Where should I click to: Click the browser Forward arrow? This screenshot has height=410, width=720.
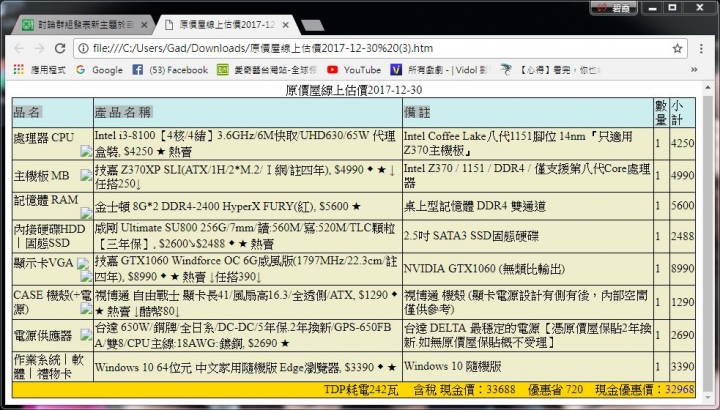[39, 48]
